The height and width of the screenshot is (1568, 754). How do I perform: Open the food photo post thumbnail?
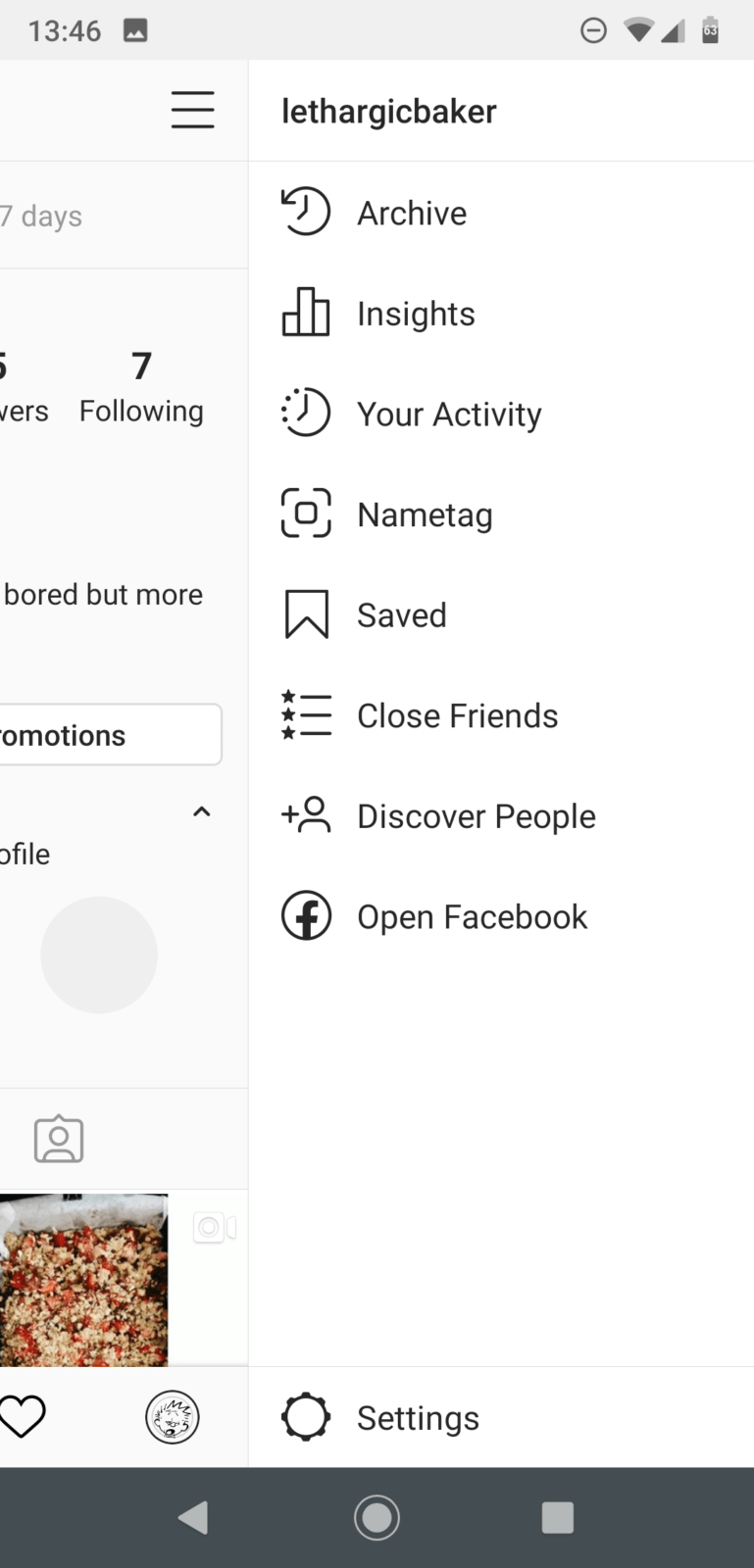tap(83, 1279)
